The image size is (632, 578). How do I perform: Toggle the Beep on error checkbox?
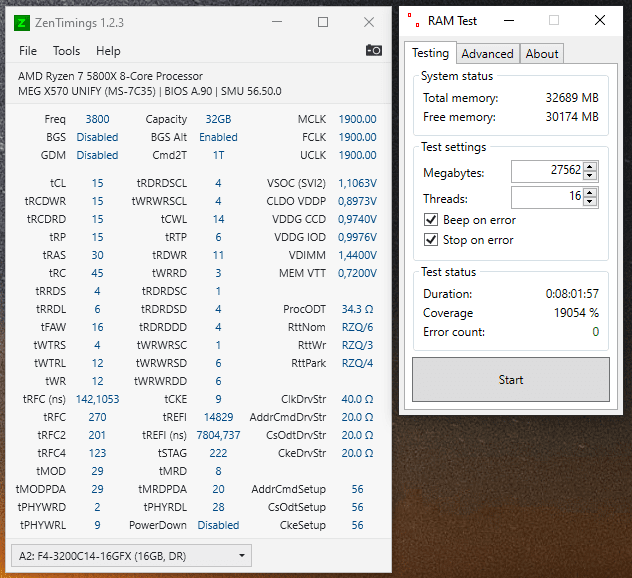click(431, 220)
